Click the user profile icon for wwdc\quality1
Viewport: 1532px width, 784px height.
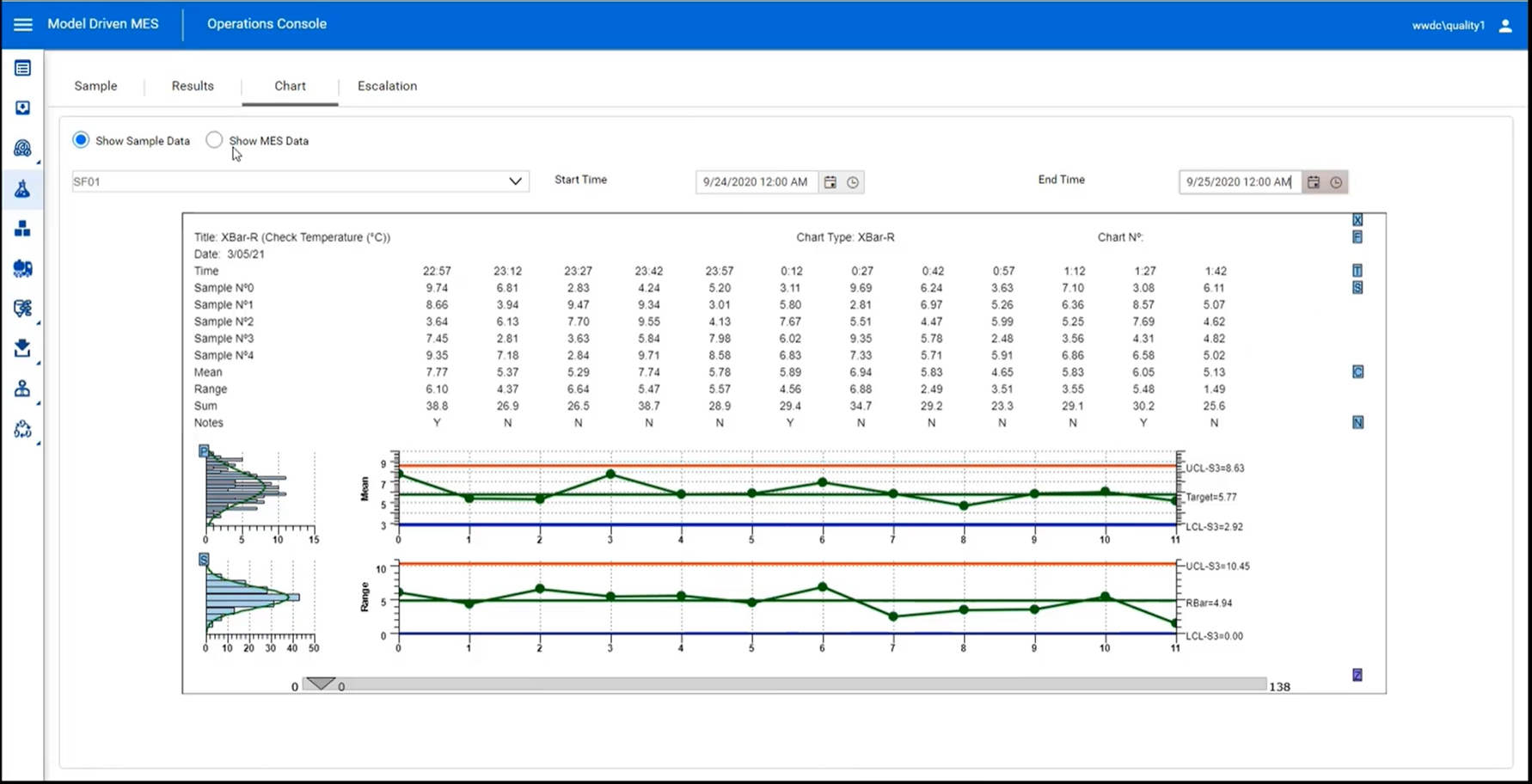[x=1505, y=25]
